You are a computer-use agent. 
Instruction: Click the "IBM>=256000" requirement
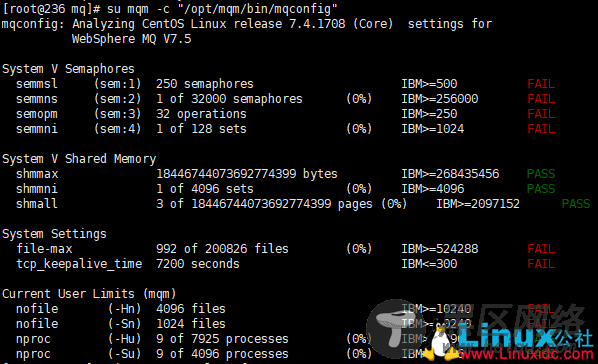pos(440,99)
